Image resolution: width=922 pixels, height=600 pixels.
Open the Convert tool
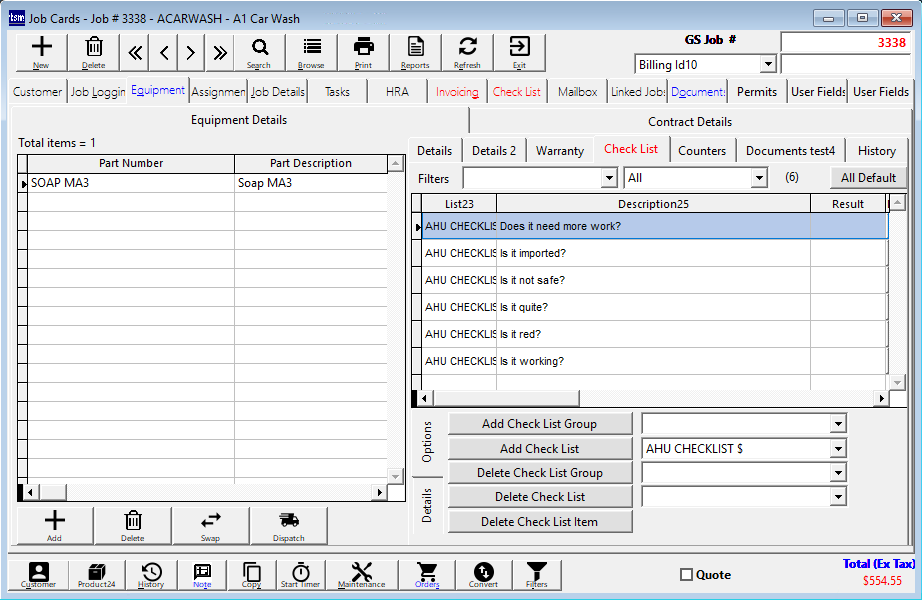(x=482, y=575)
